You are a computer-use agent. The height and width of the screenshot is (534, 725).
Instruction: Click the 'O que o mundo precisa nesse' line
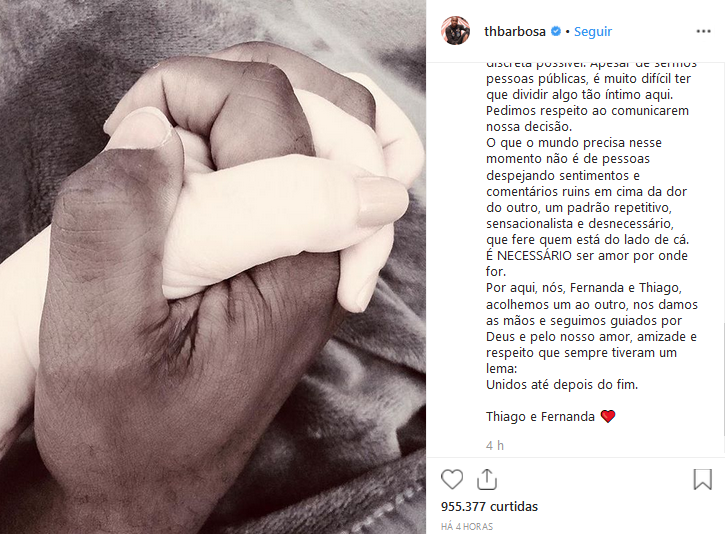[x=574, y=143]
